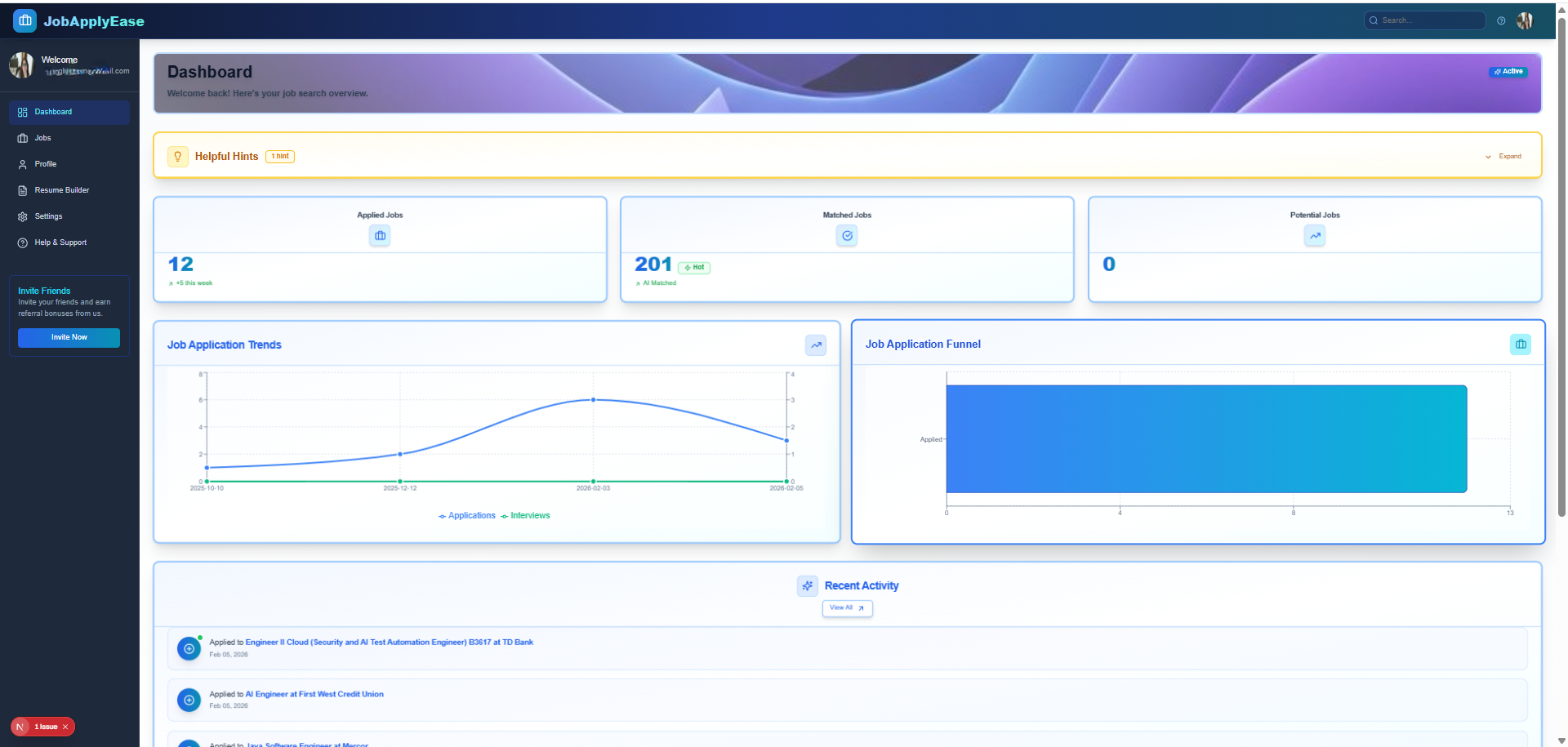Select the Resume Builder document icon

tap(22, 190)
